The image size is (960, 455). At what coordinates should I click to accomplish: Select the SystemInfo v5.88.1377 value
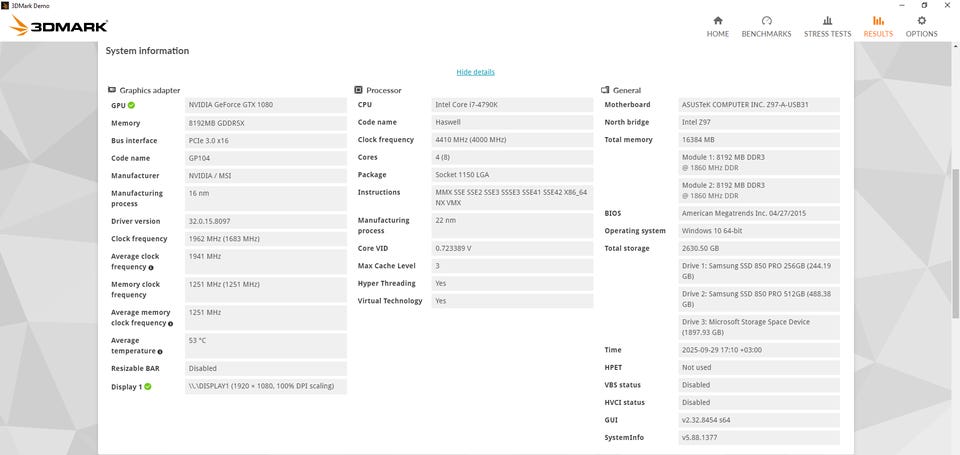(759, 438)
